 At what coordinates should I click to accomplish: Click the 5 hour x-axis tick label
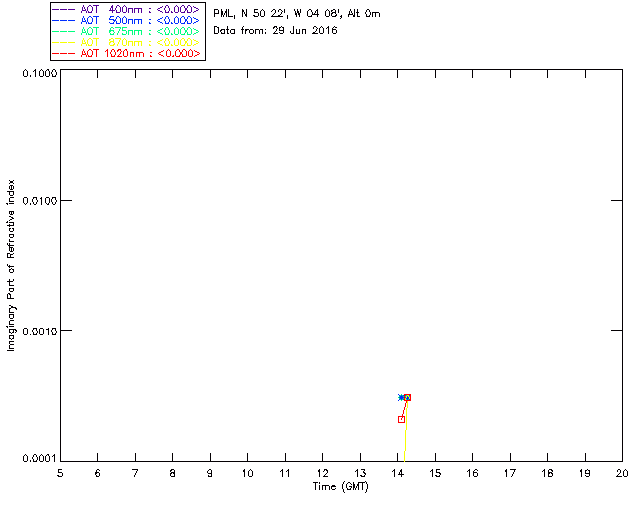(60, 473)
